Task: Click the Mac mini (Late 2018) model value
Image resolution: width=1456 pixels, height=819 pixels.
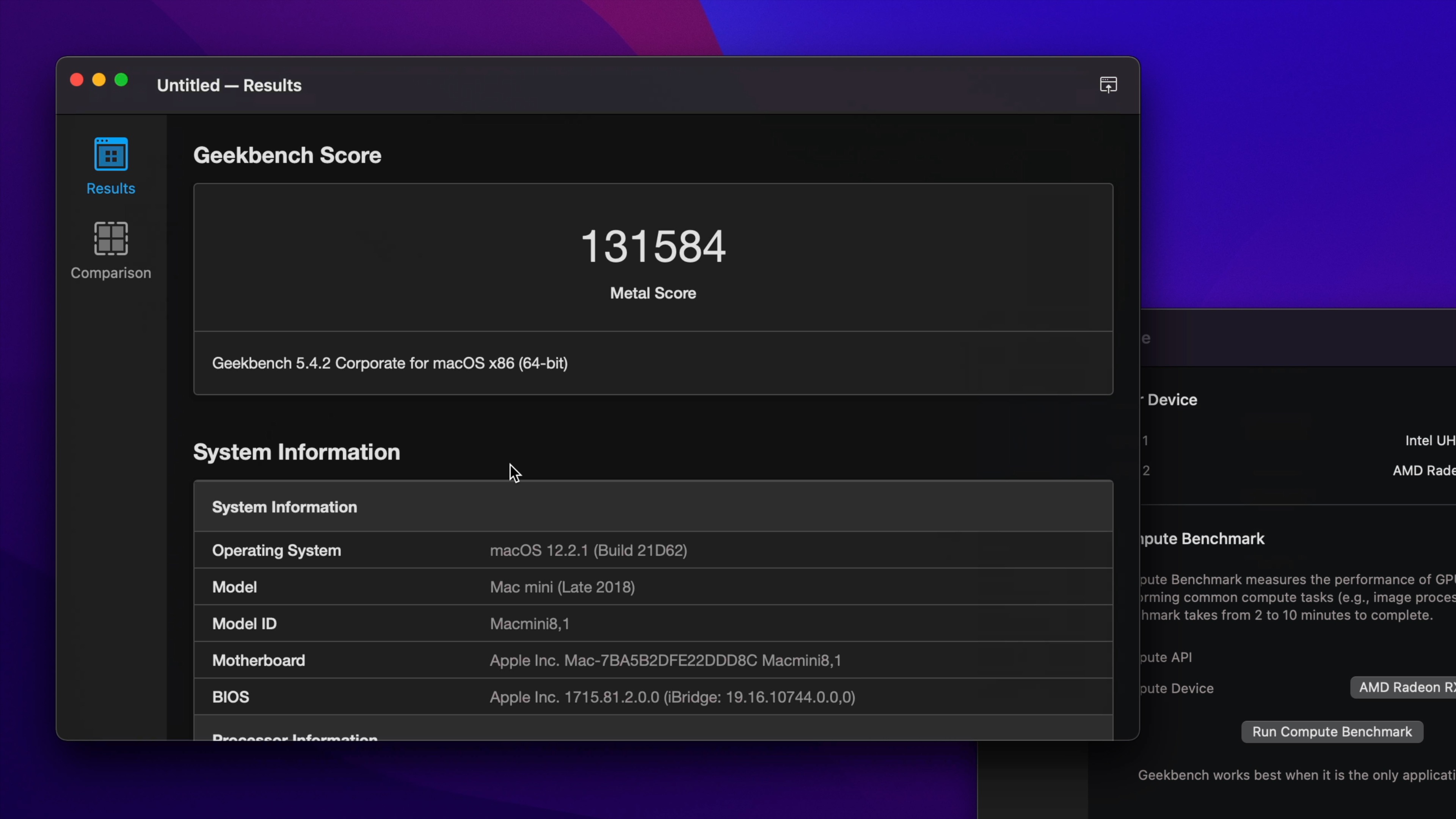Action: (562, 587)
